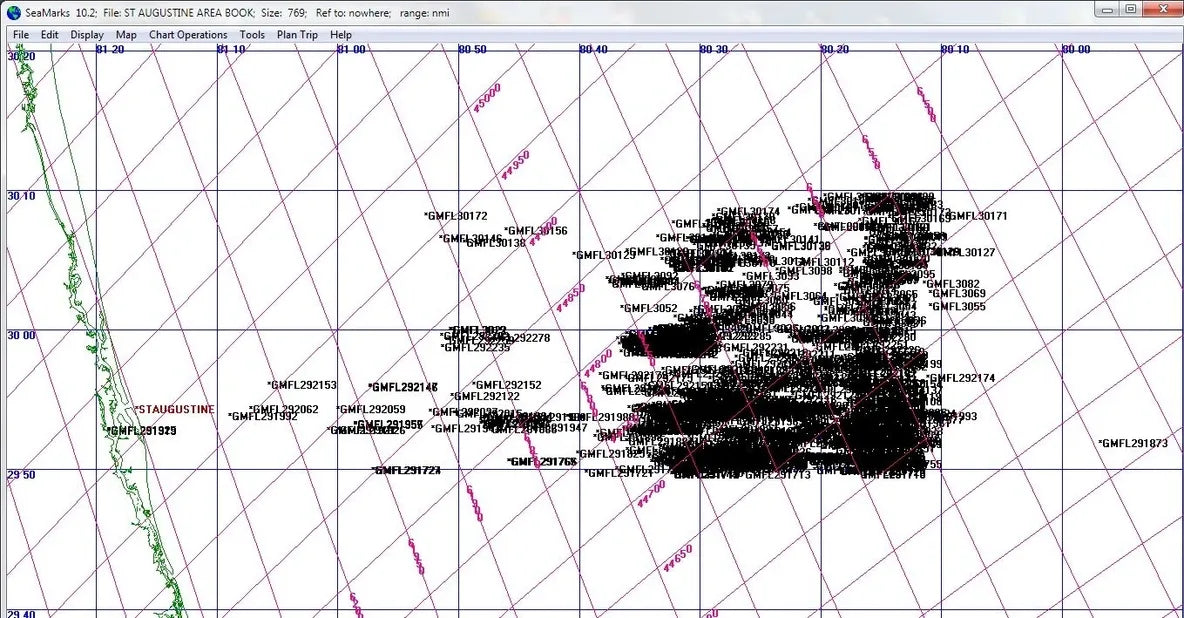Open the Help menu
Viewport: 1184px width, 618px height.
coord(341,35)
